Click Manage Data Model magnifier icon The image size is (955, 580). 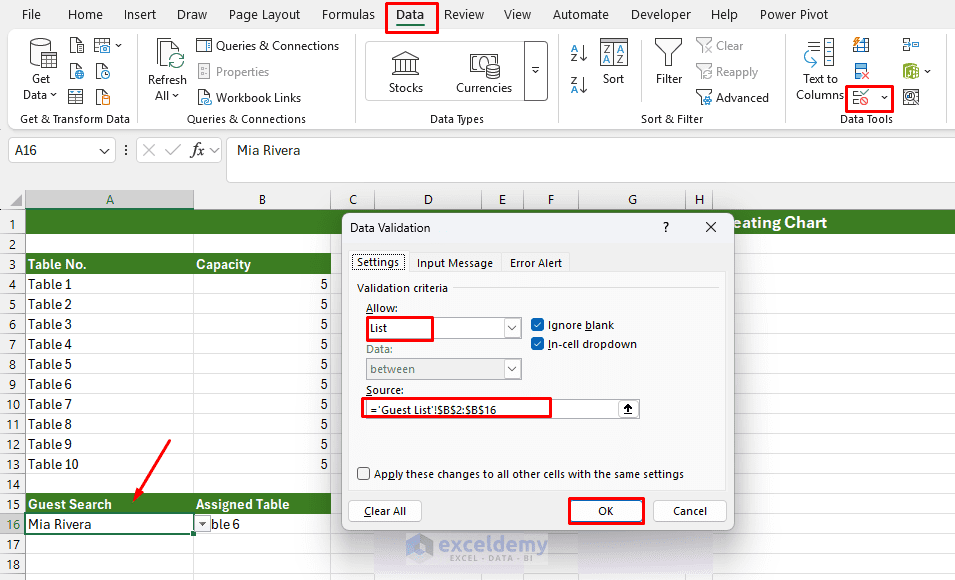click(911, 97)
